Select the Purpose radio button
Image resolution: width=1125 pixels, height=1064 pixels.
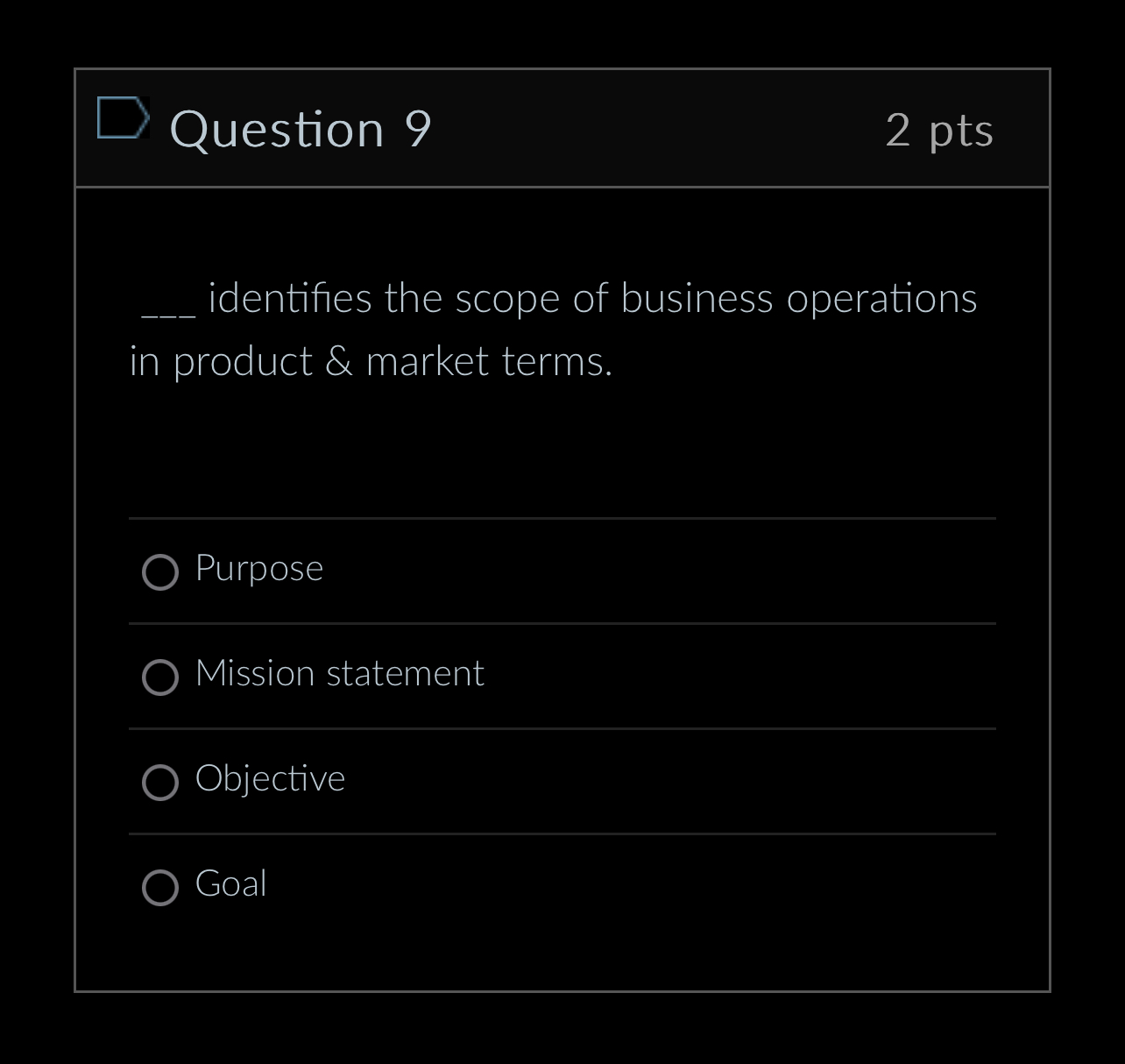click(x=159, y=572)
